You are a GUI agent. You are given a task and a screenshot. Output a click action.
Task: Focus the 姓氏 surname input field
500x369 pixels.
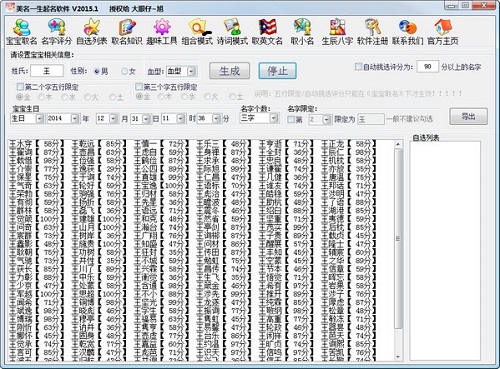pyautogui.click(x=47, y=71)
